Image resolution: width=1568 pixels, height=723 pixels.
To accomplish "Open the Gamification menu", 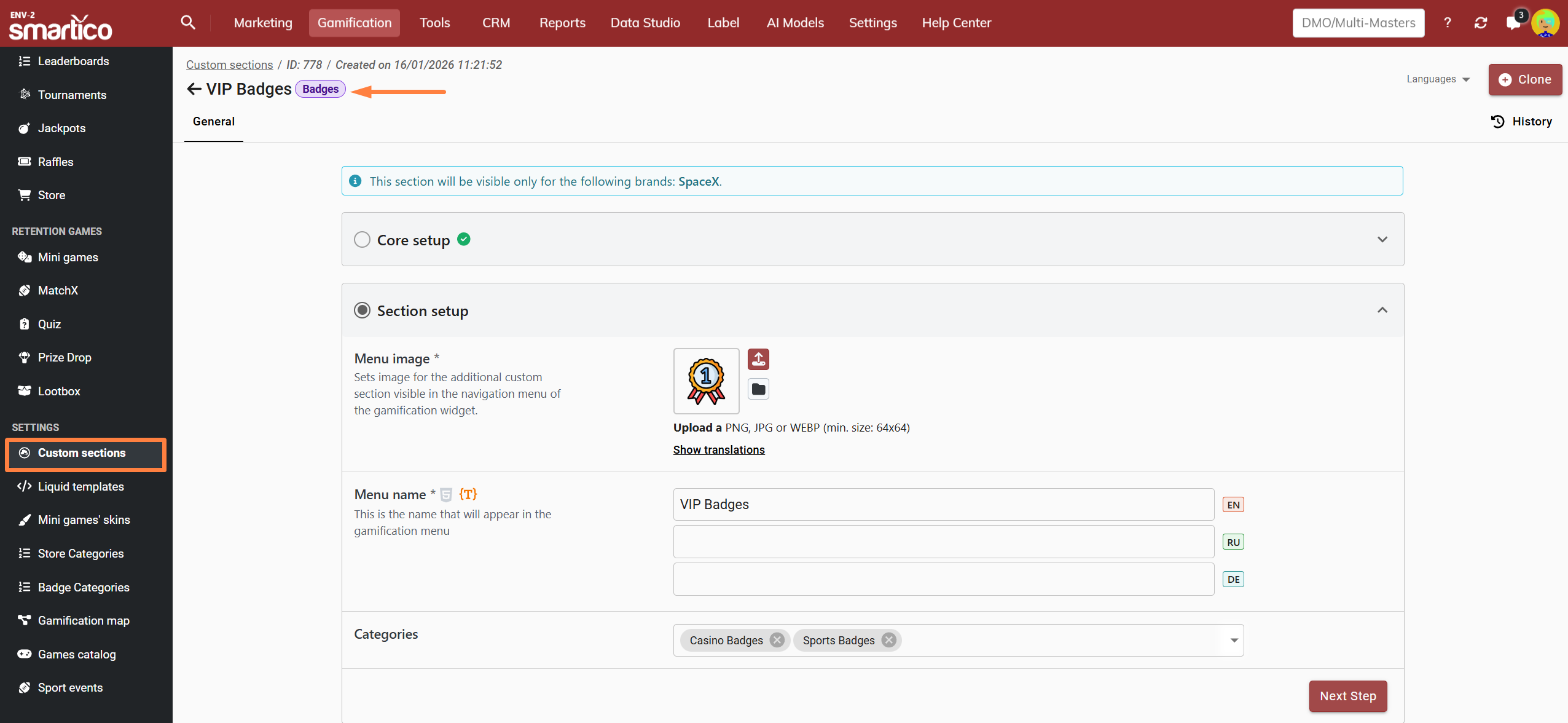I will 355,23.
